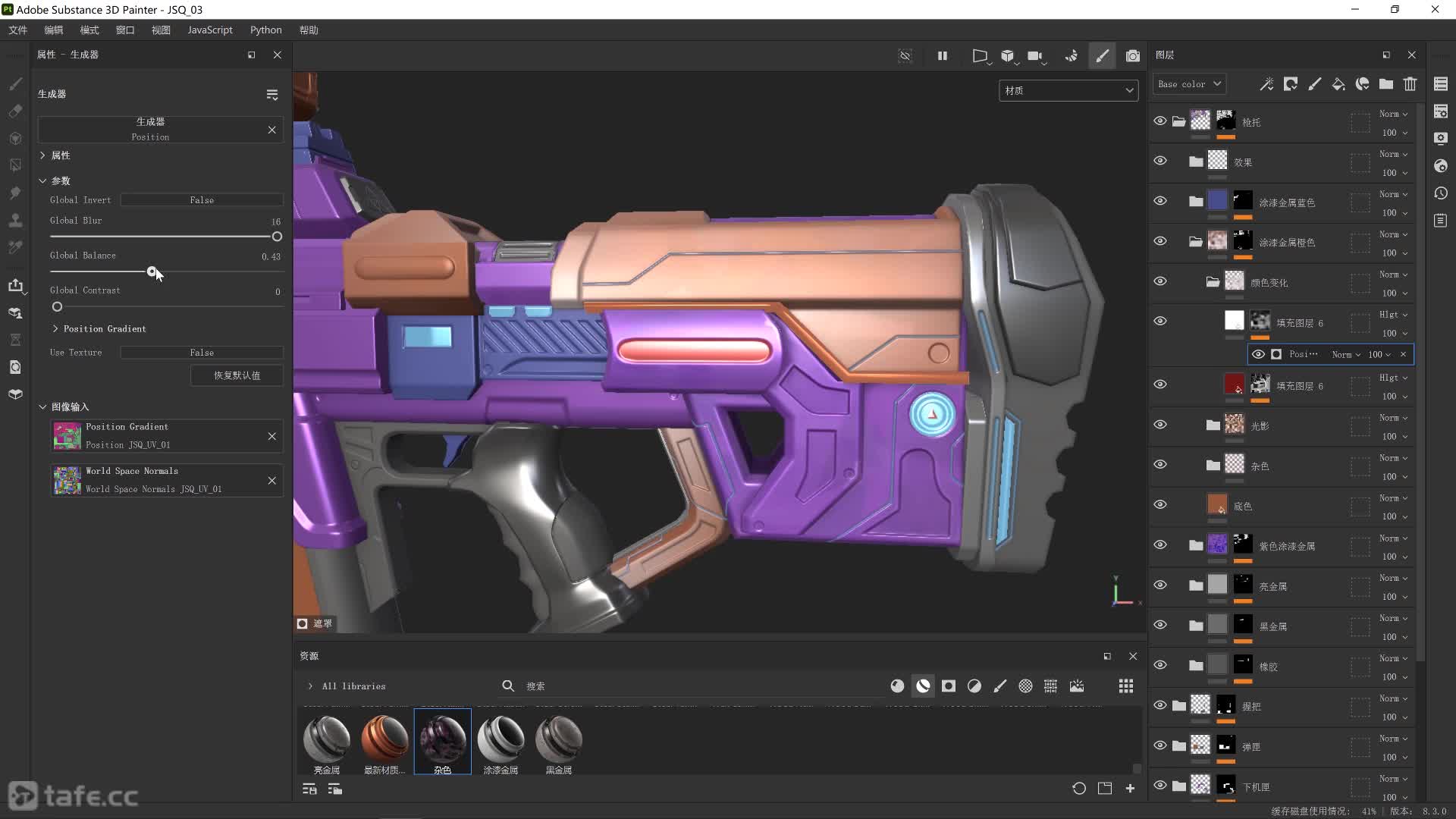Adjust the Global Blur slider handle
Viewport: 1456px width, 819px height.
click(277, 237)
